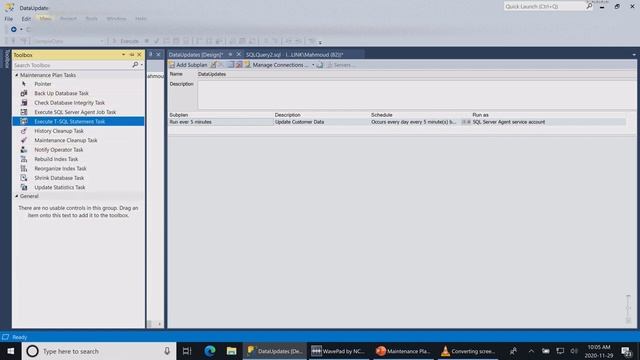Click the Quick Launch search icon

click(x=589, y=6)
